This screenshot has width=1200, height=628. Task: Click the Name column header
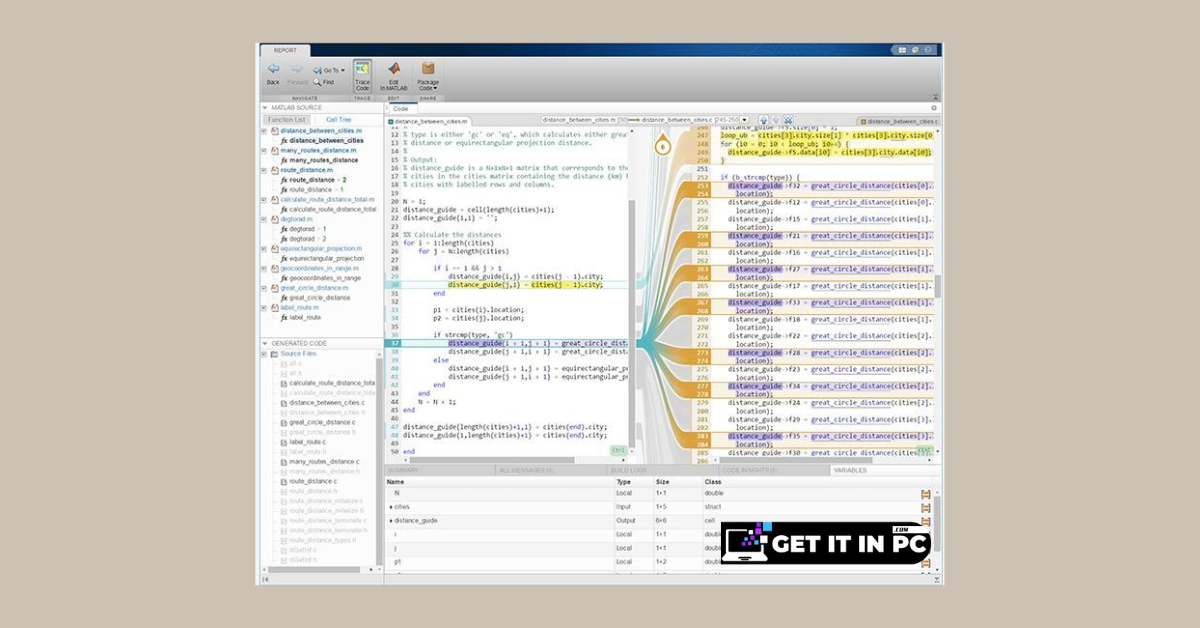click(x=396, y=482)
